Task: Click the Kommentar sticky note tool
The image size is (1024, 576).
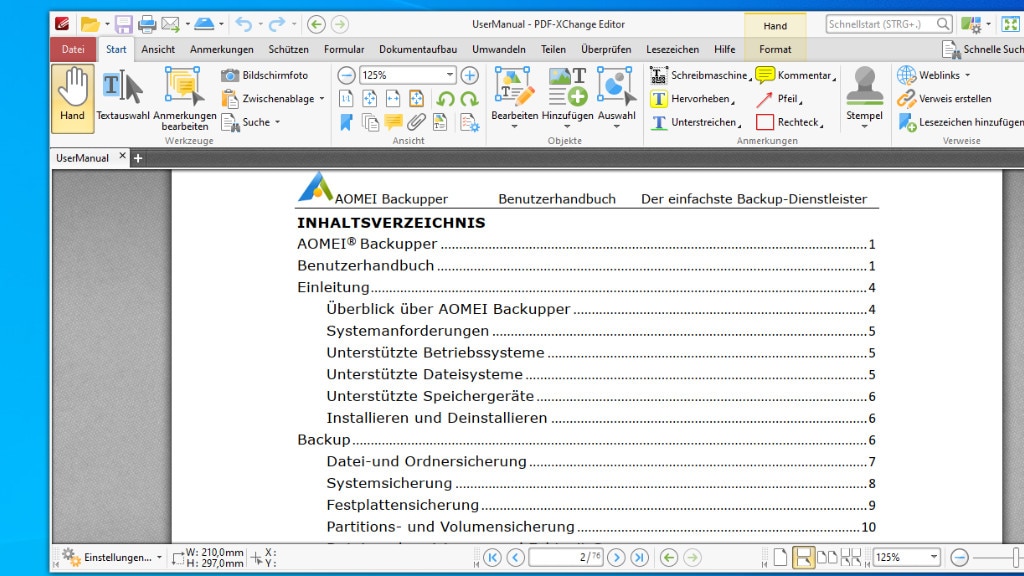Action: (794, 75)
